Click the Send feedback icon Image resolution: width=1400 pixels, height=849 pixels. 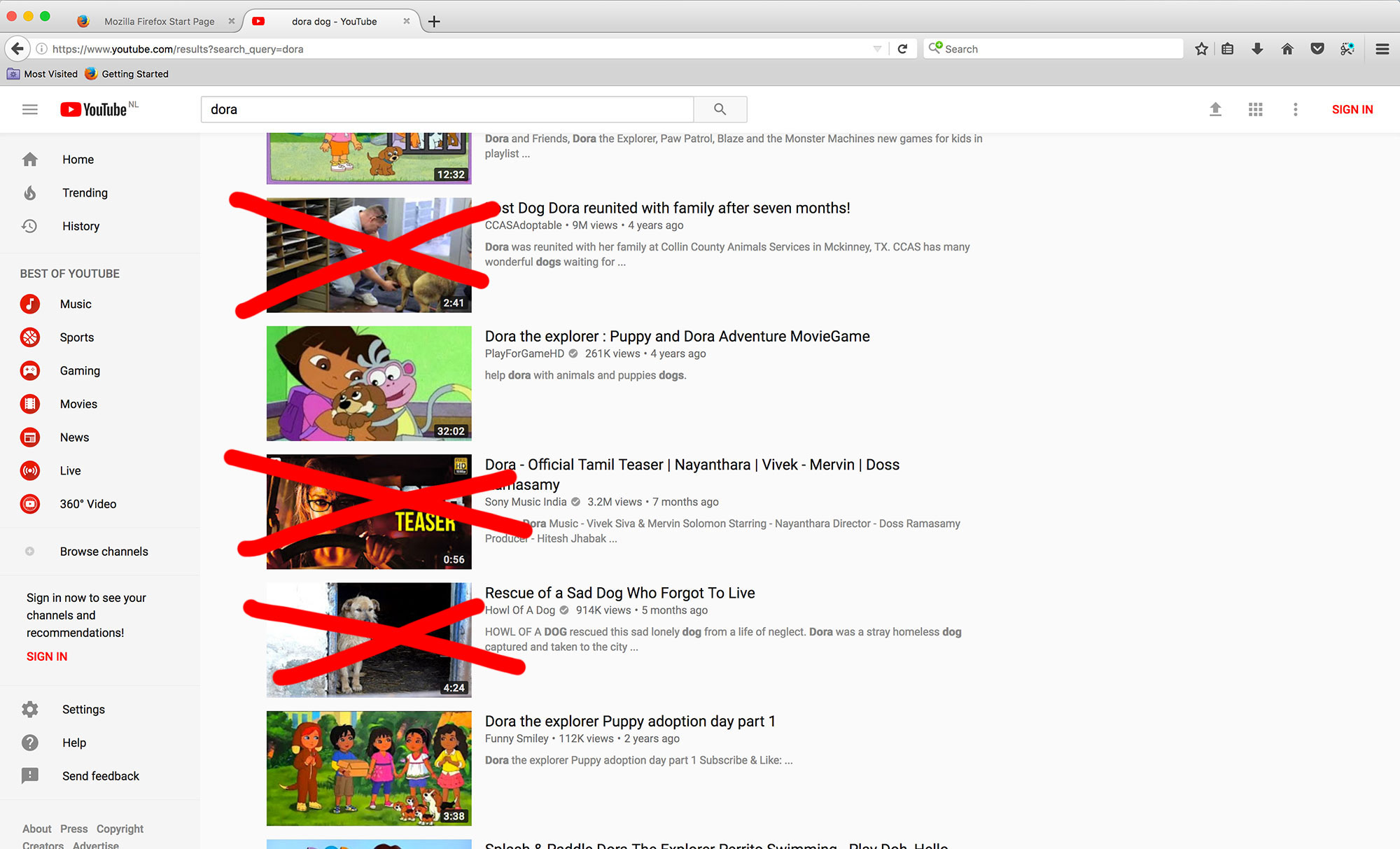pos(29,776)
